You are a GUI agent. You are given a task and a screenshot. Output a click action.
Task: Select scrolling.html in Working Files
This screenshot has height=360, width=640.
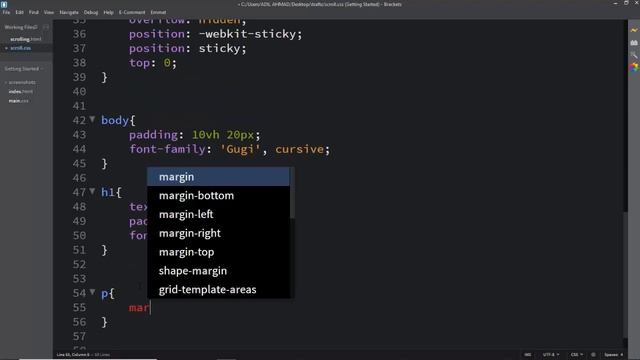point(26,39)
